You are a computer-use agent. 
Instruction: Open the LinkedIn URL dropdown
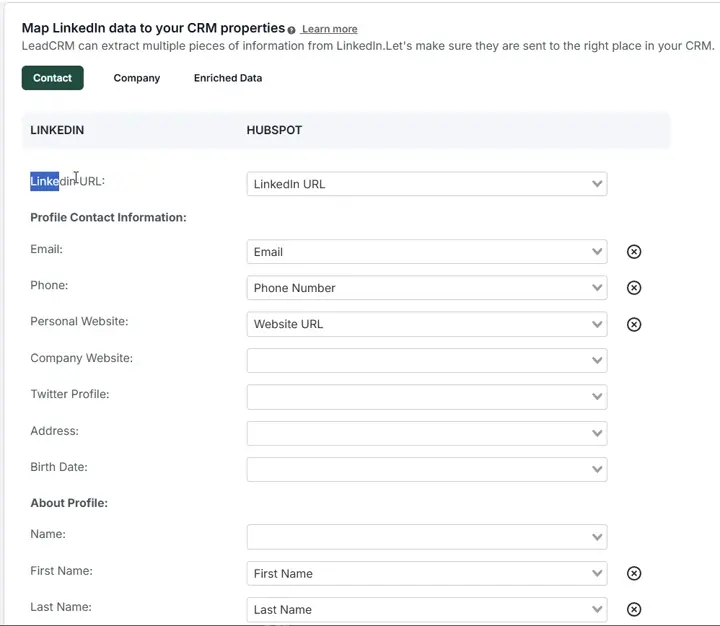(x=427, y=184)
